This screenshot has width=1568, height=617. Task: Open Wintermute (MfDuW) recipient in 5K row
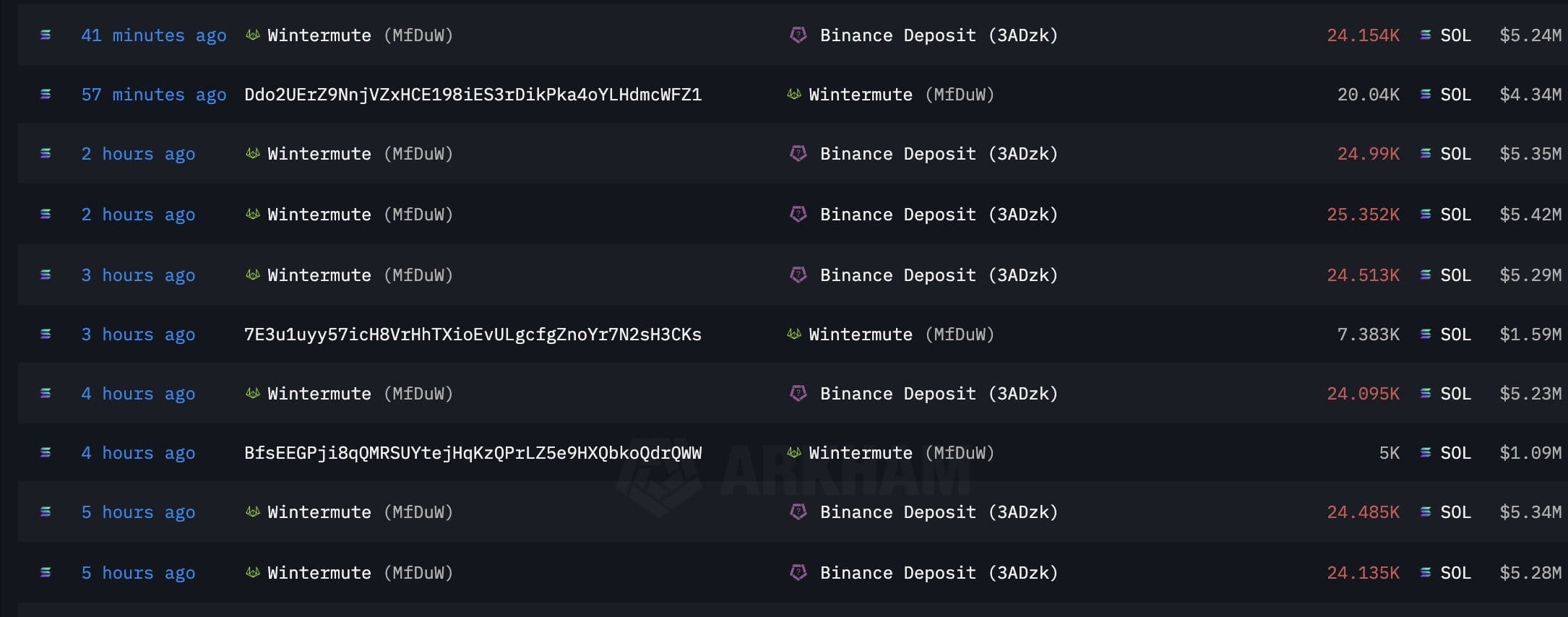[901, 453]
